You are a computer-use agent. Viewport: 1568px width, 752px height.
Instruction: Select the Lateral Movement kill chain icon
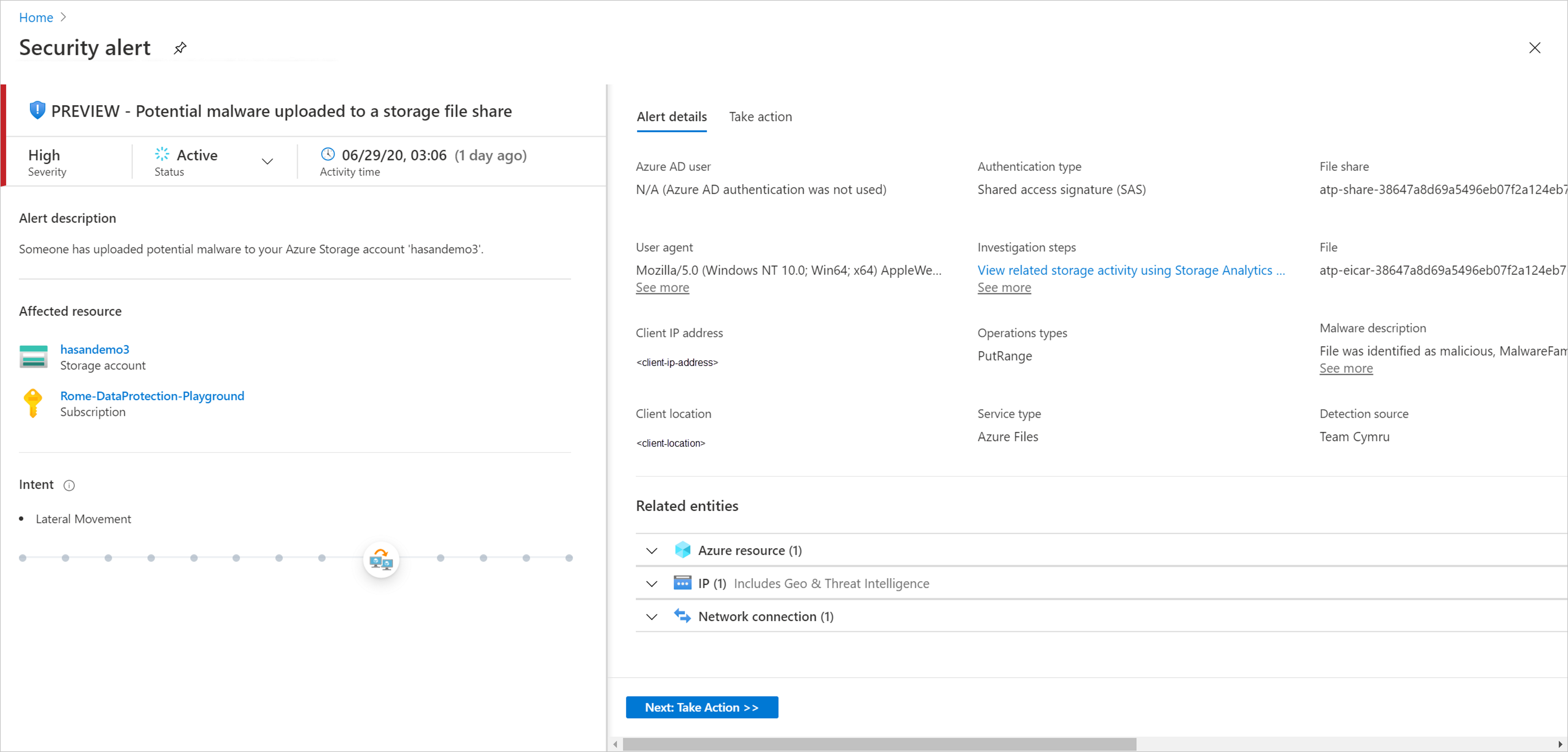(381, 559)
